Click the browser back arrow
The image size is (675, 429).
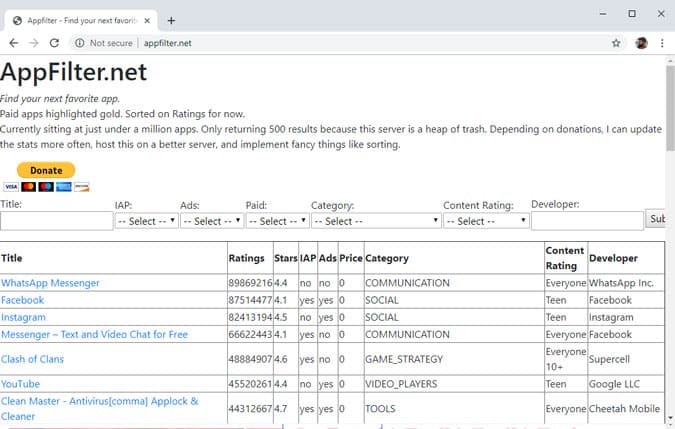point(14,43)
